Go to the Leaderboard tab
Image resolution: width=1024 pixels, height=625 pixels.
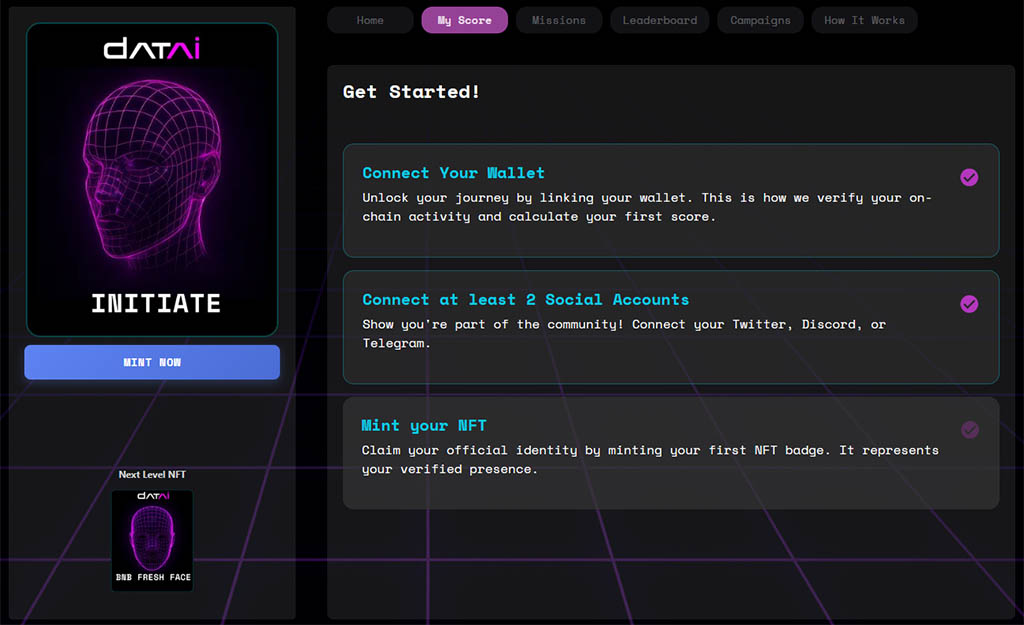point(660,20)
